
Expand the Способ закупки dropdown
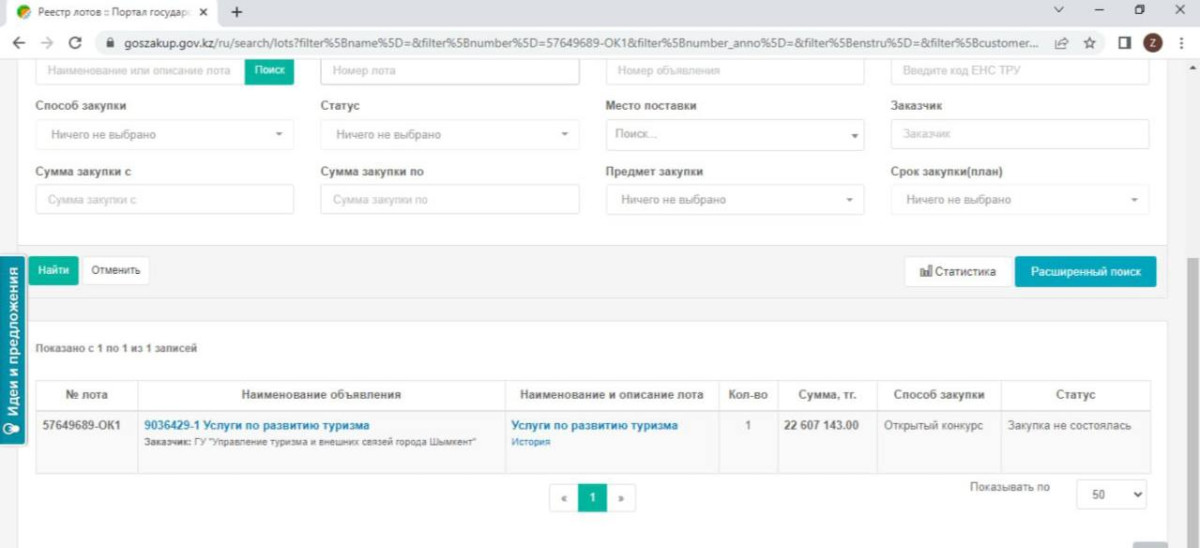pyautogui.click(x=165, y=134)
